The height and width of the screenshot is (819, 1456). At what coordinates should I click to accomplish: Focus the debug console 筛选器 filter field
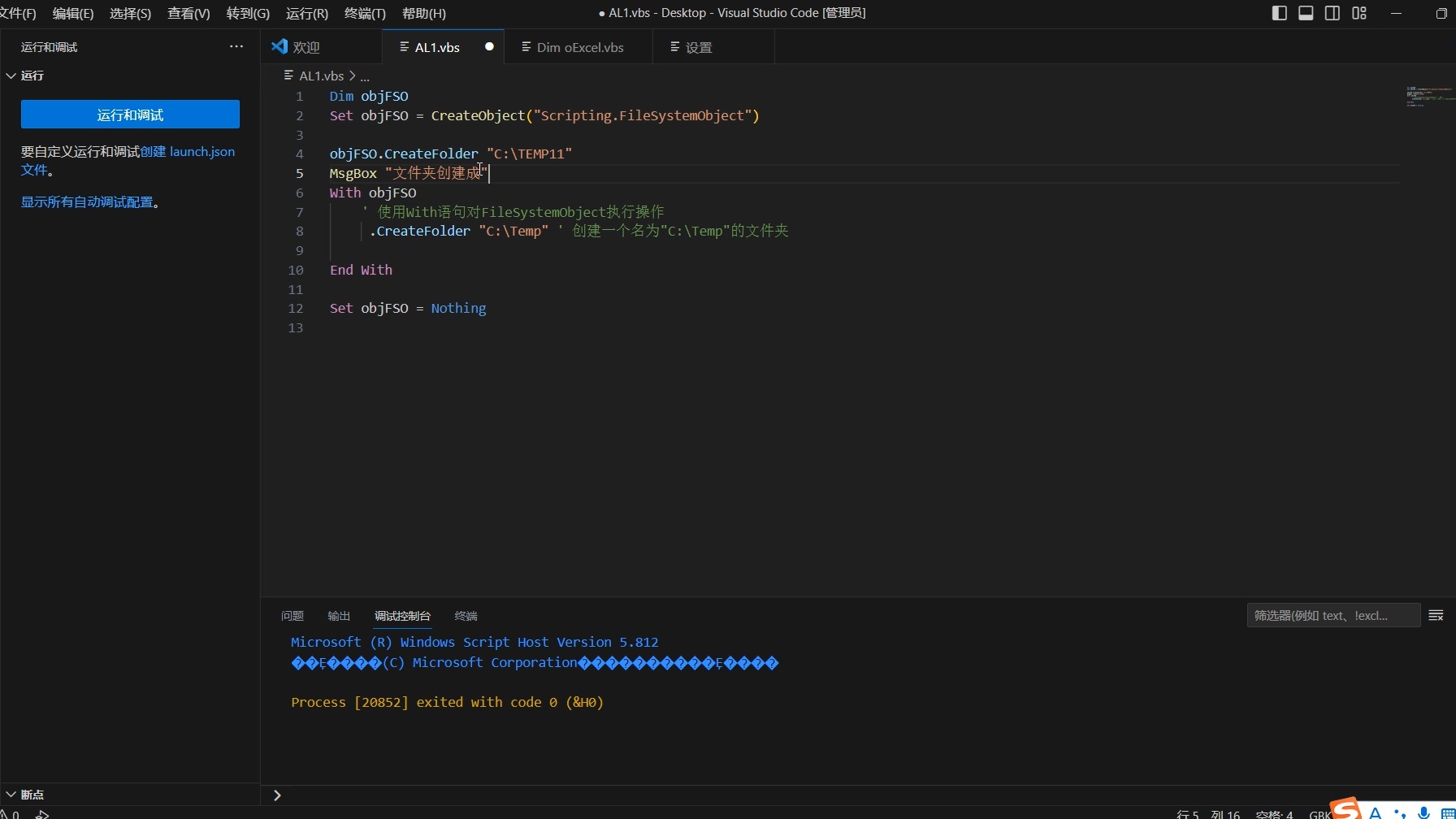1333,615
